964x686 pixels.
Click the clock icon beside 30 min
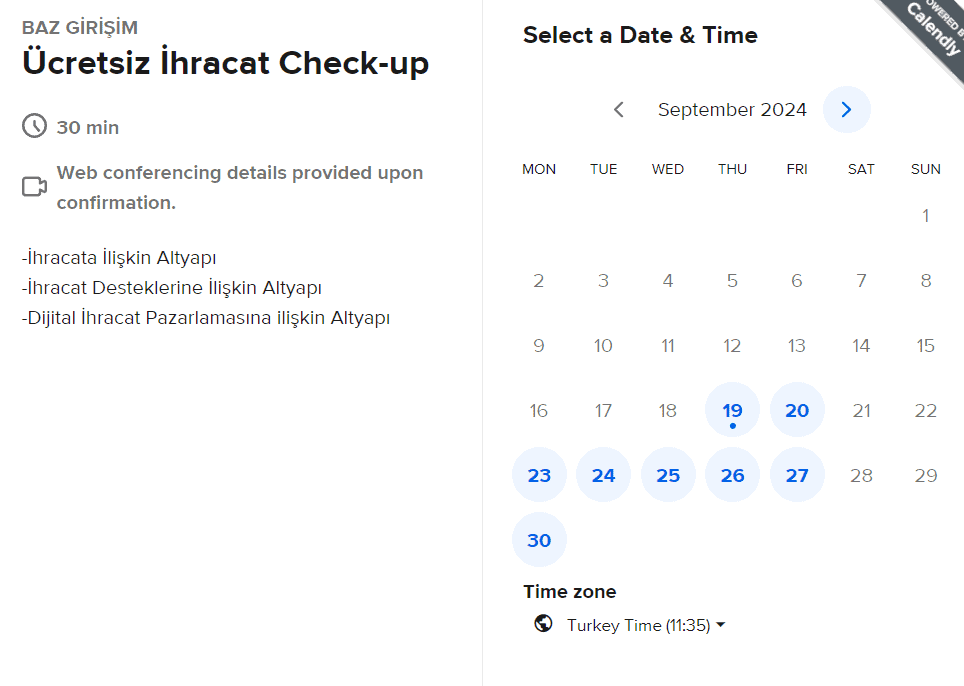pyautogui.click(x=34, y=126)
